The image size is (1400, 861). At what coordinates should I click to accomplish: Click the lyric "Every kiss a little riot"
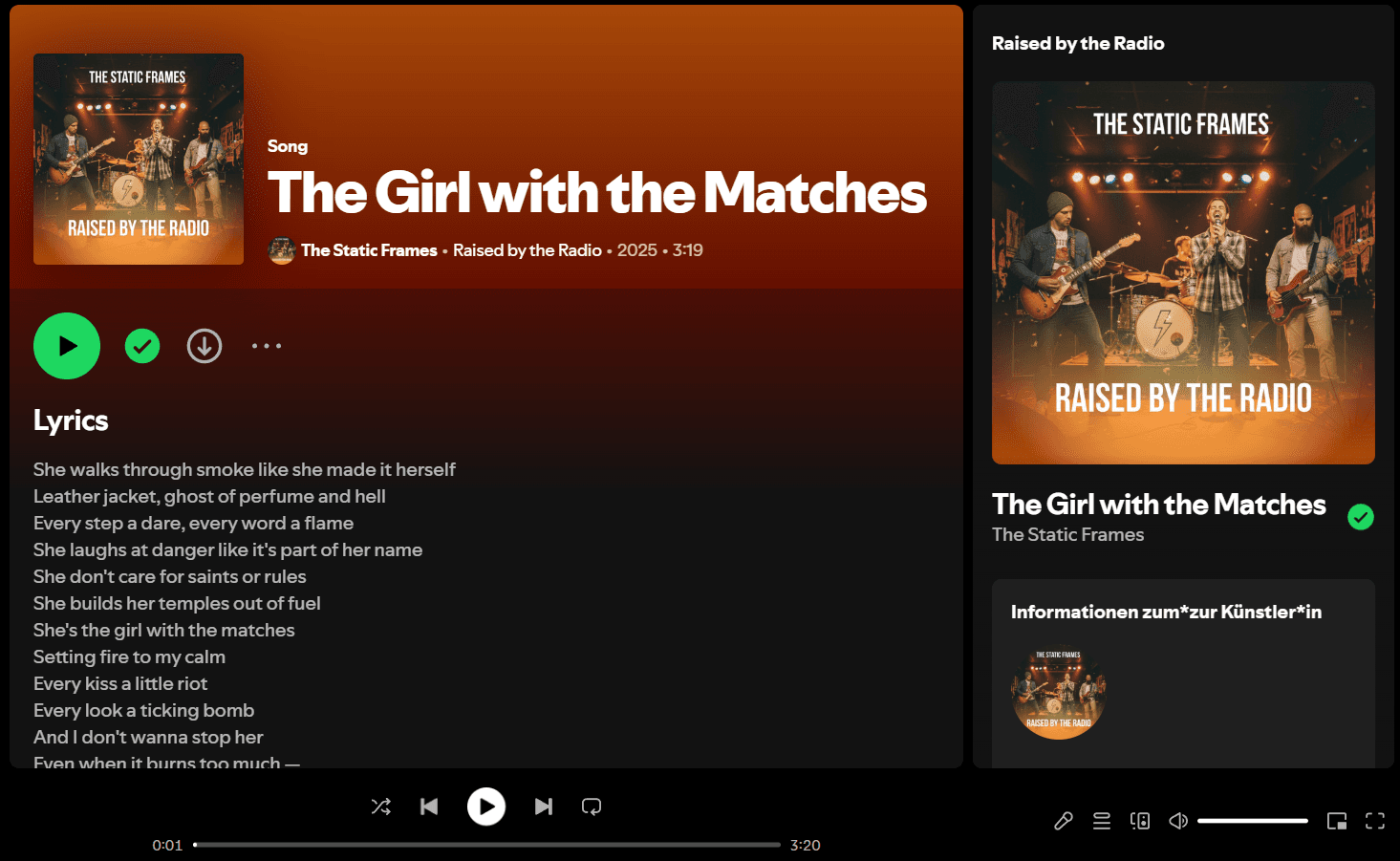[x=120, y=683]
